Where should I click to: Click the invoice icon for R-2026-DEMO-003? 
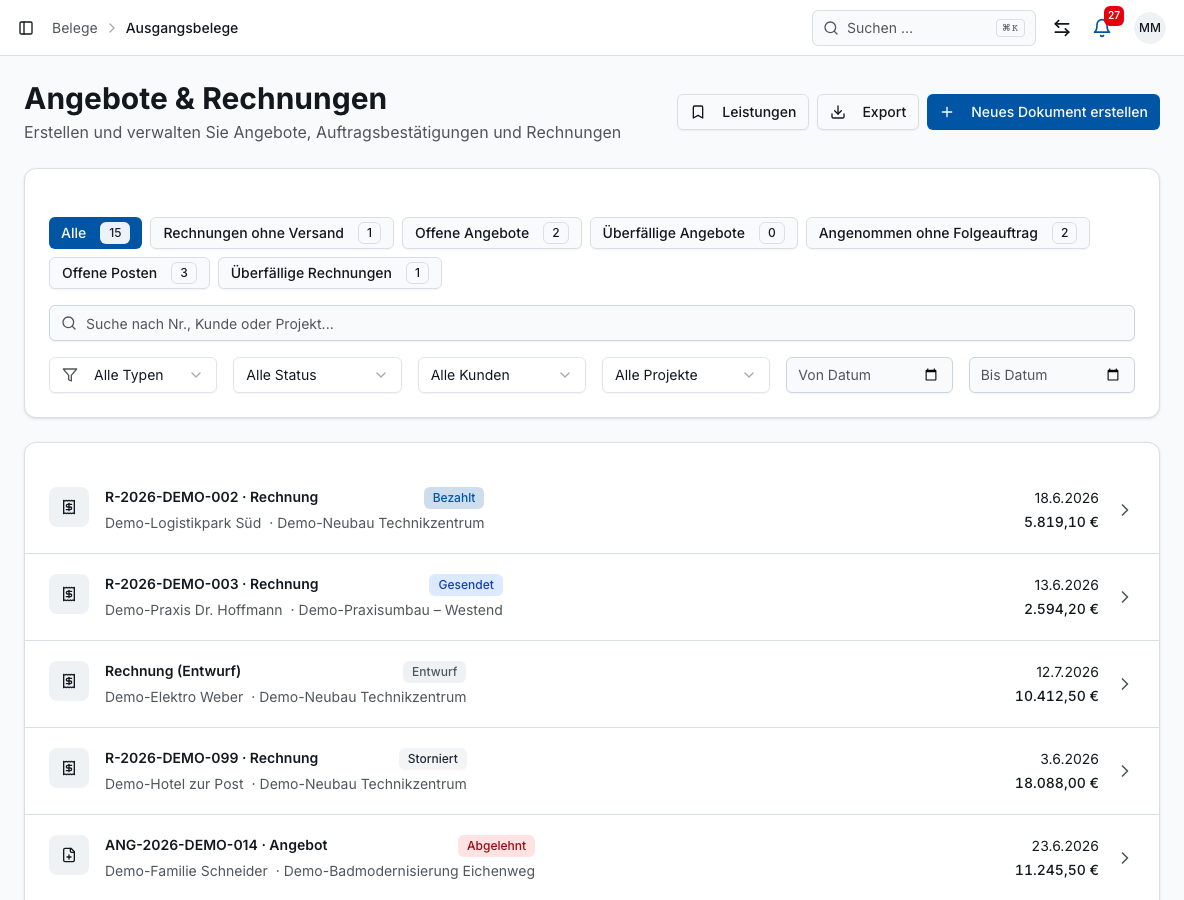coord(69,594)
